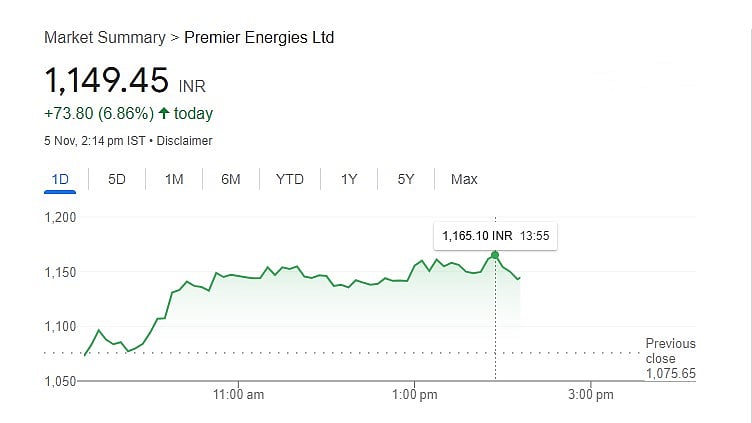The image size is (752, 423).
Task: Show the 6M price history tab
Action: (x=231, y=180)
